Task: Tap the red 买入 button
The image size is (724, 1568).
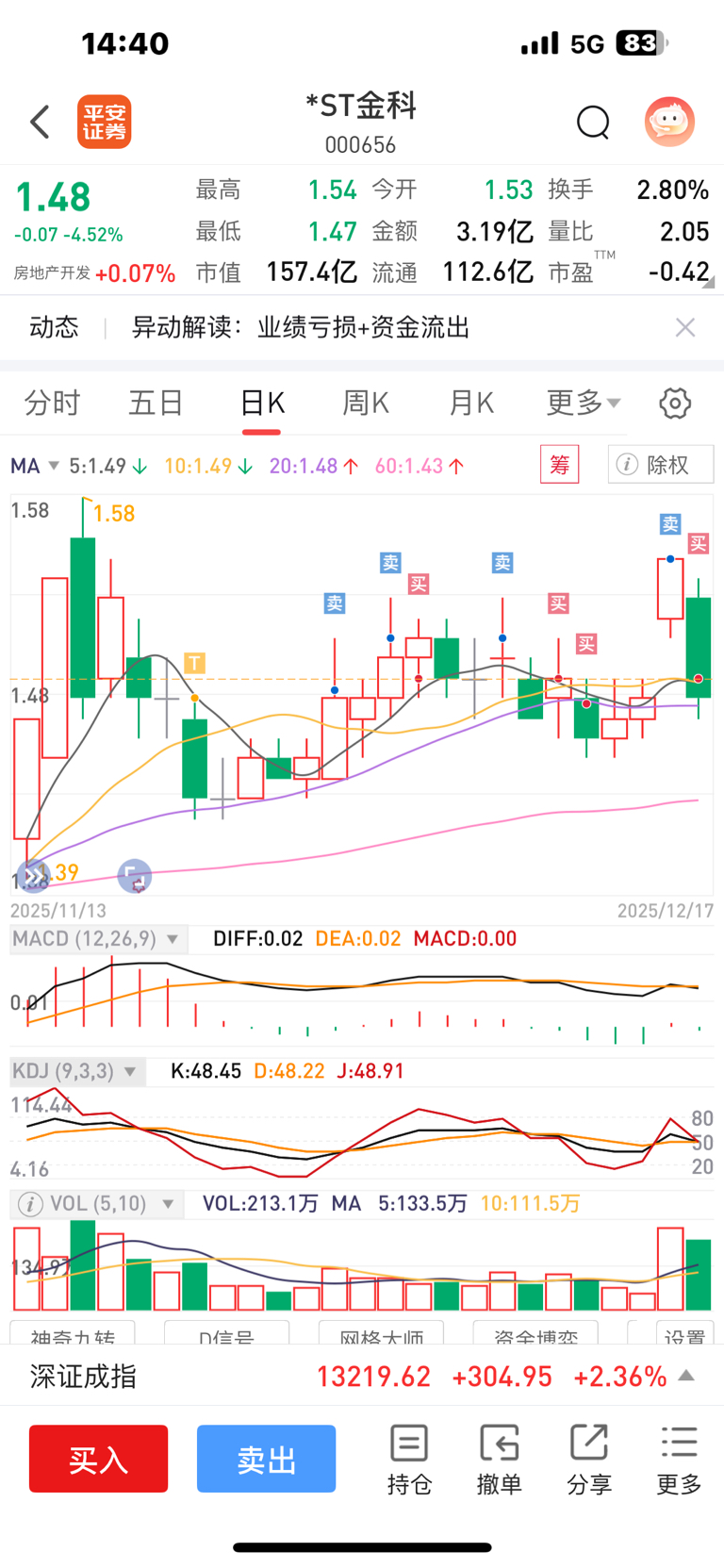Action: tap(99, 1459)
